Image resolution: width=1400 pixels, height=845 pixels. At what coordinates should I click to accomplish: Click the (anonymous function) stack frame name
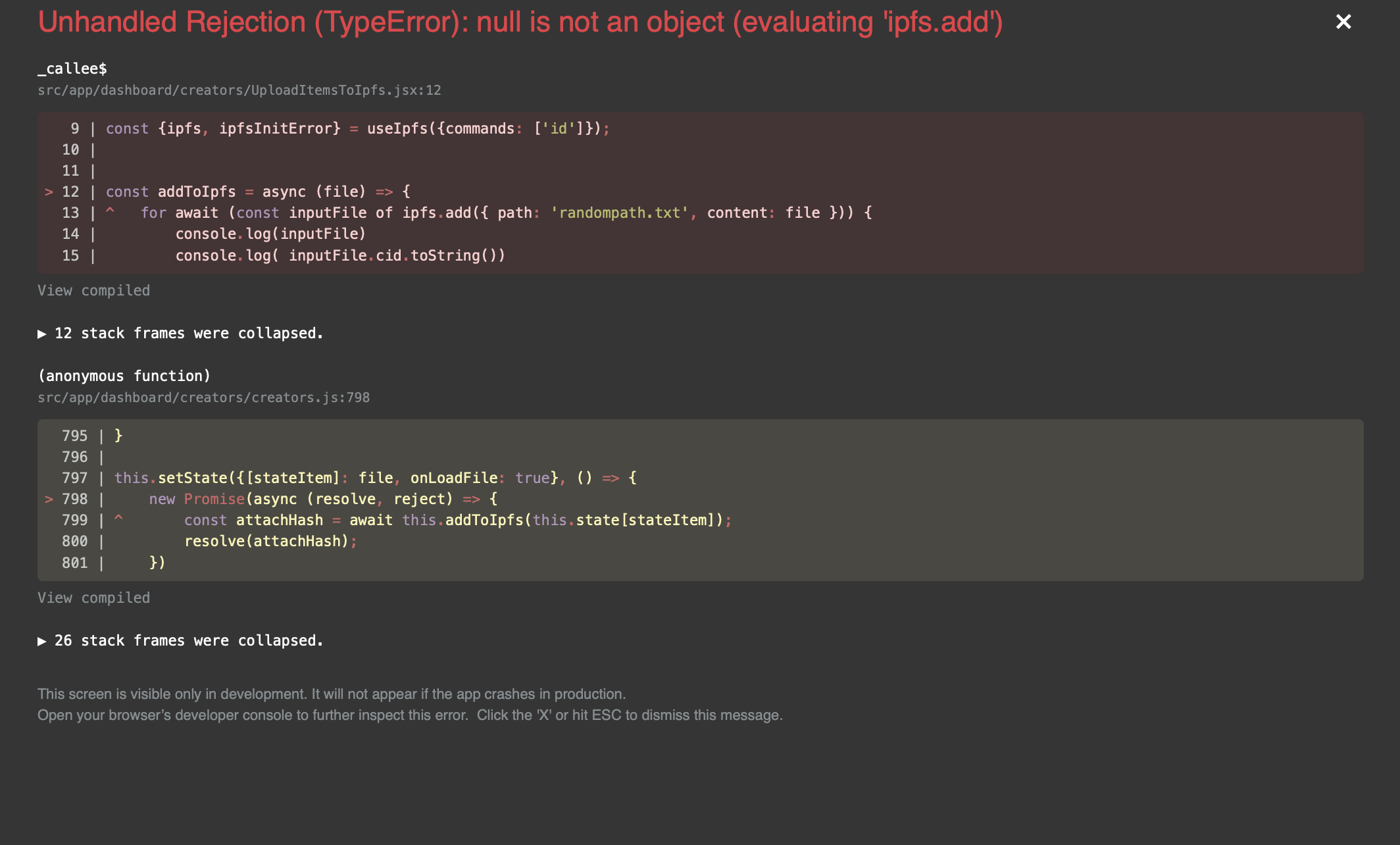pos(124,376)
